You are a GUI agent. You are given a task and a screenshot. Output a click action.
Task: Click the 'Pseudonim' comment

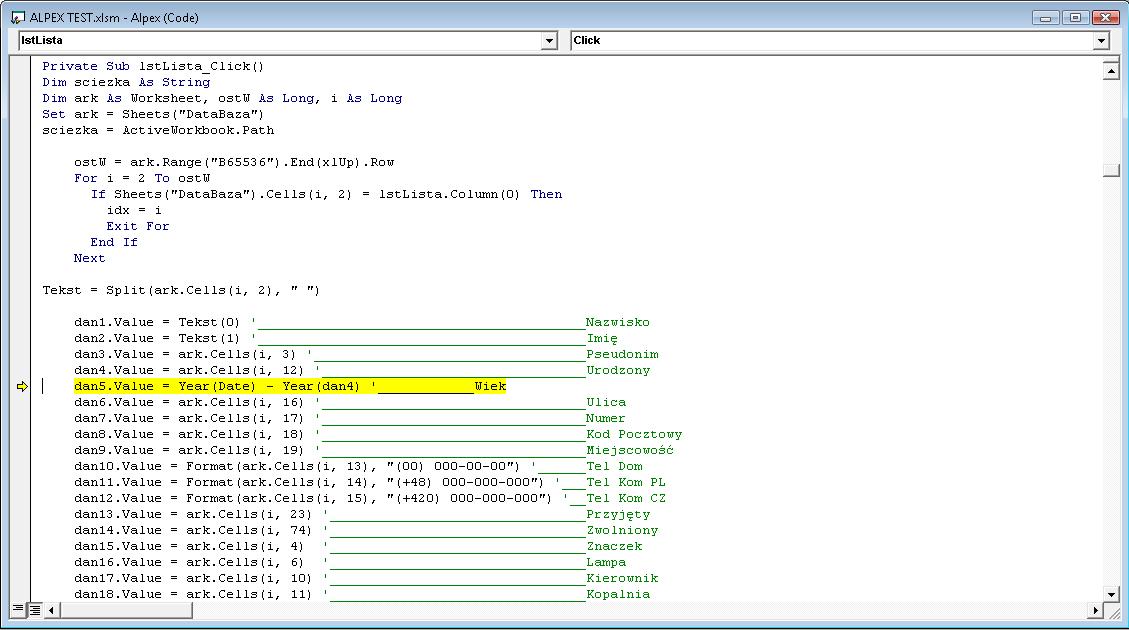pyautogui.click(x=622, y=354)
